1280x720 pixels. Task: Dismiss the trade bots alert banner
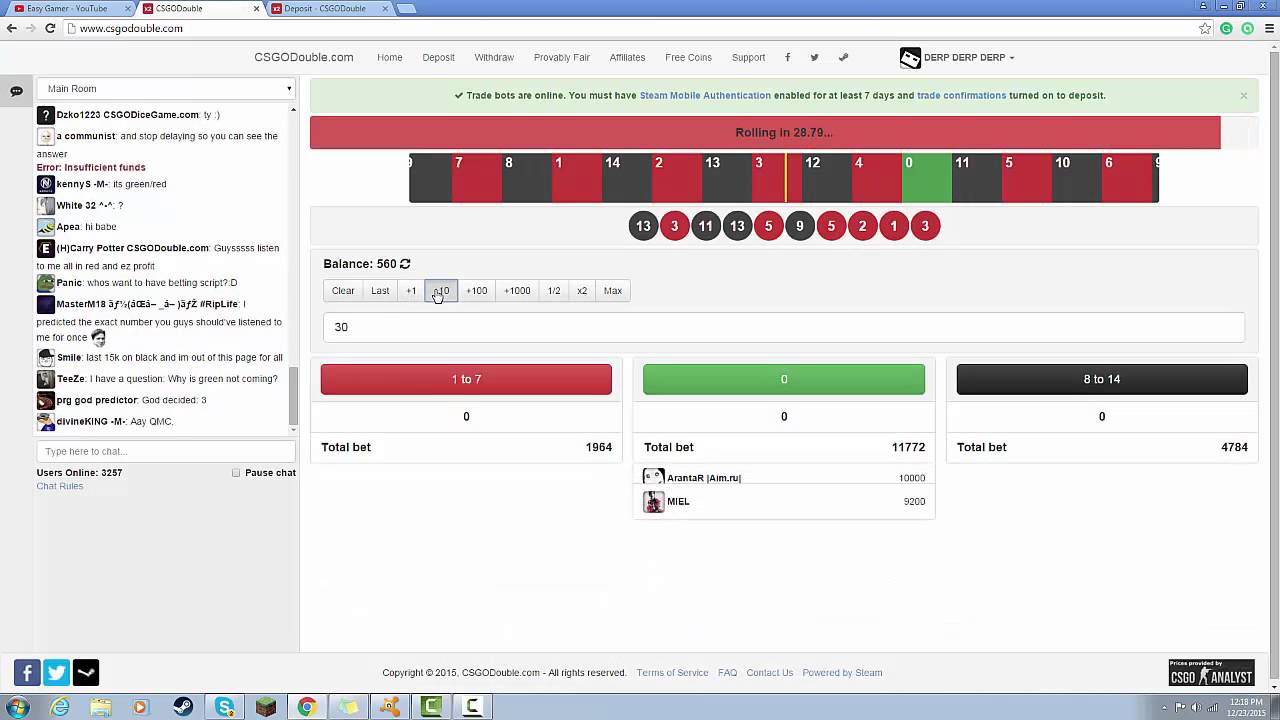[1243, 96]
